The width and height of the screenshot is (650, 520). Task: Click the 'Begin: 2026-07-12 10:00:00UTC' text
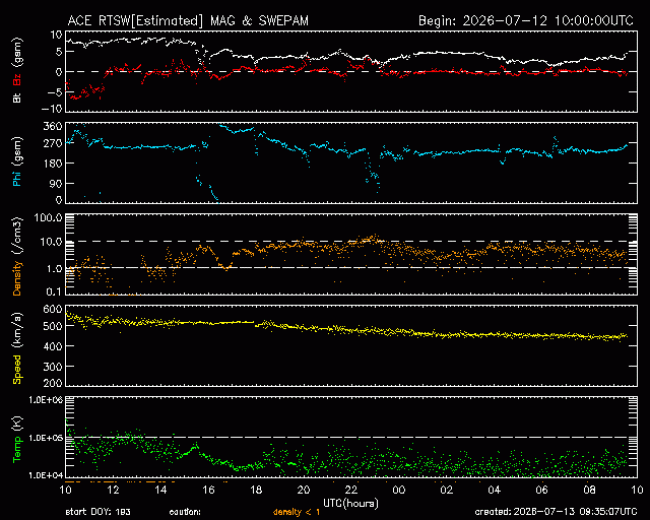pos(526,21)
